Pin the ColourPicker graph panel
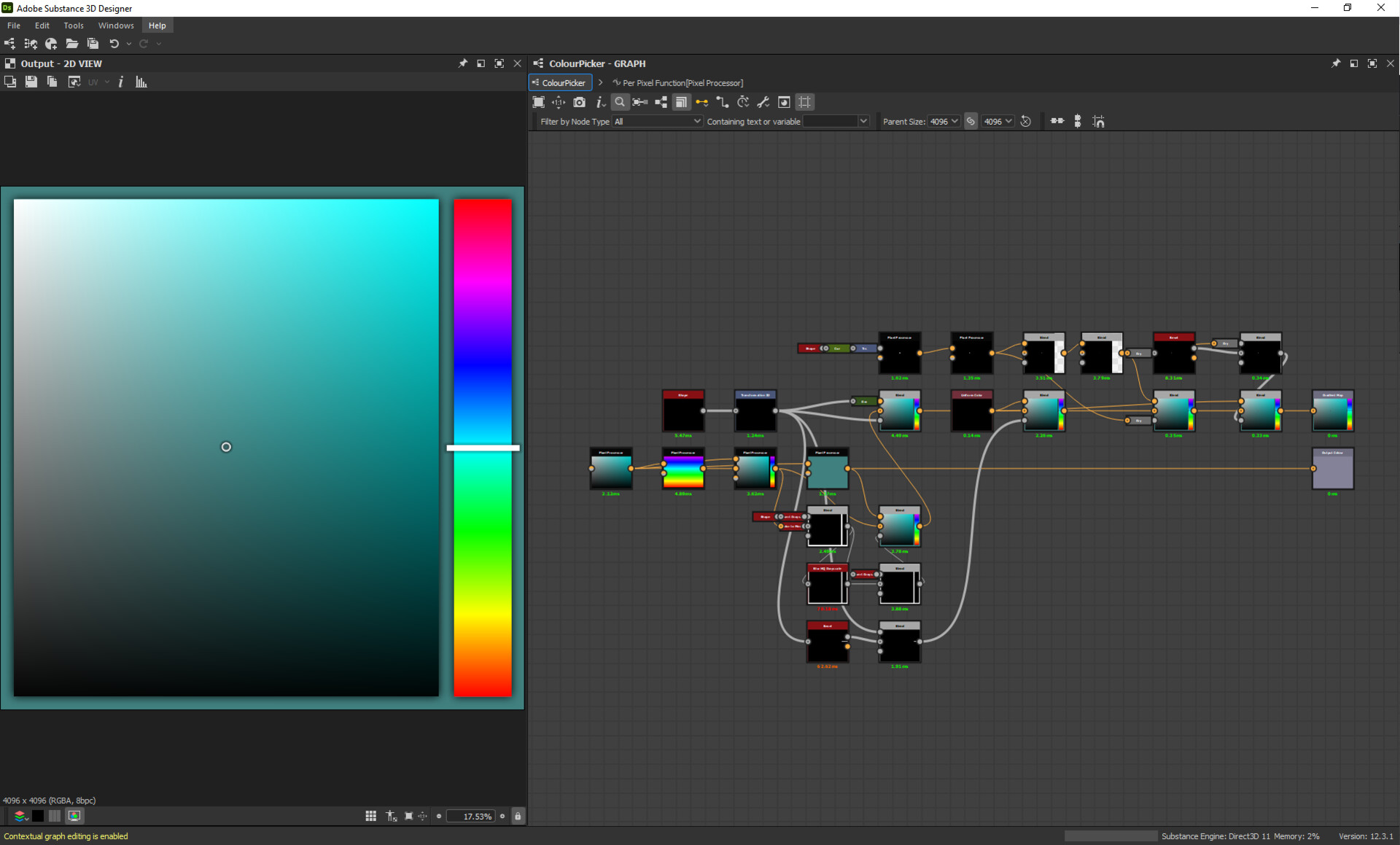The image size is (1400, 845). (1336, 63)
